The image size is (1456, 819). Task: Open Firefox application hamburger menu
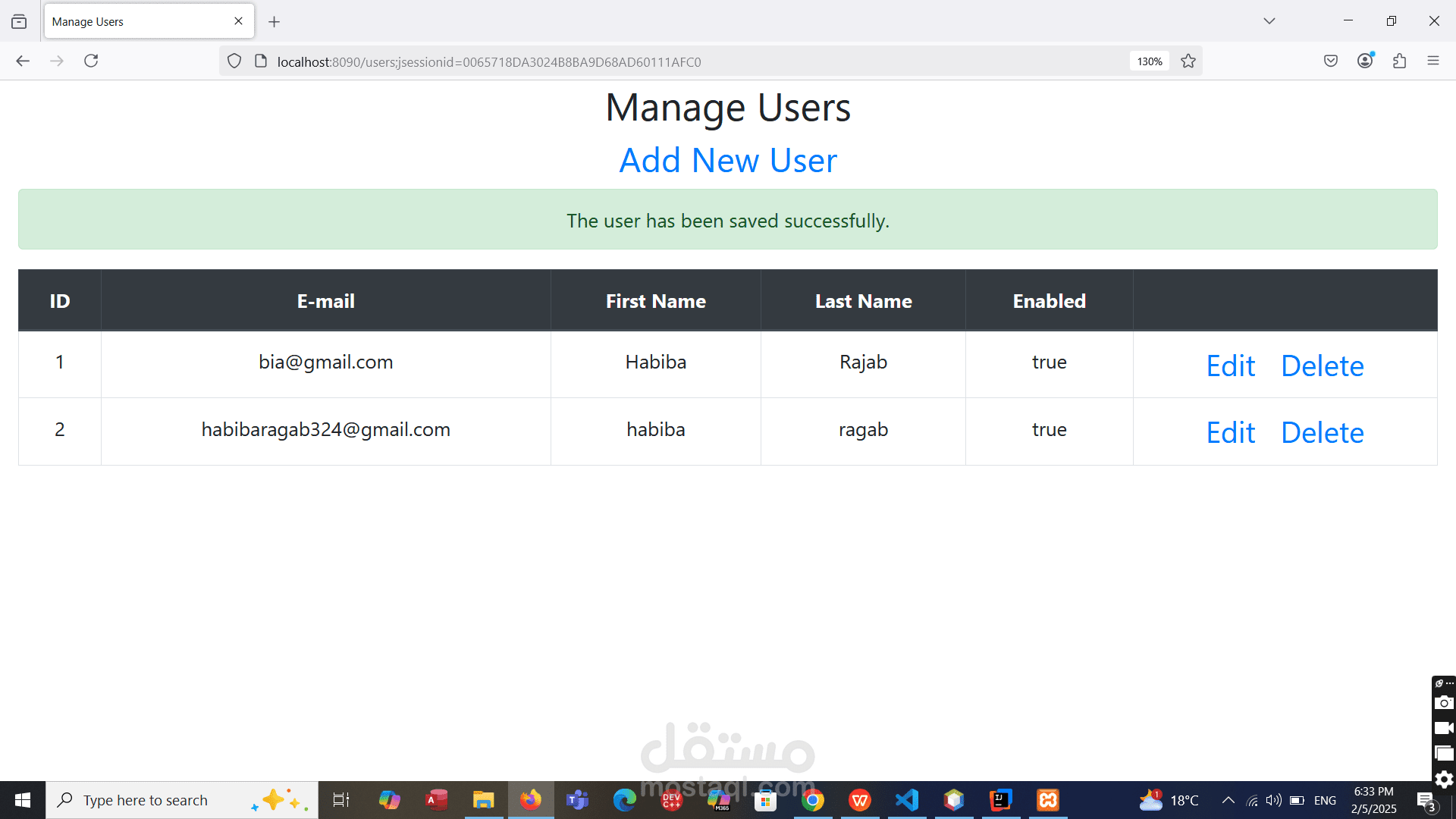1432,61
